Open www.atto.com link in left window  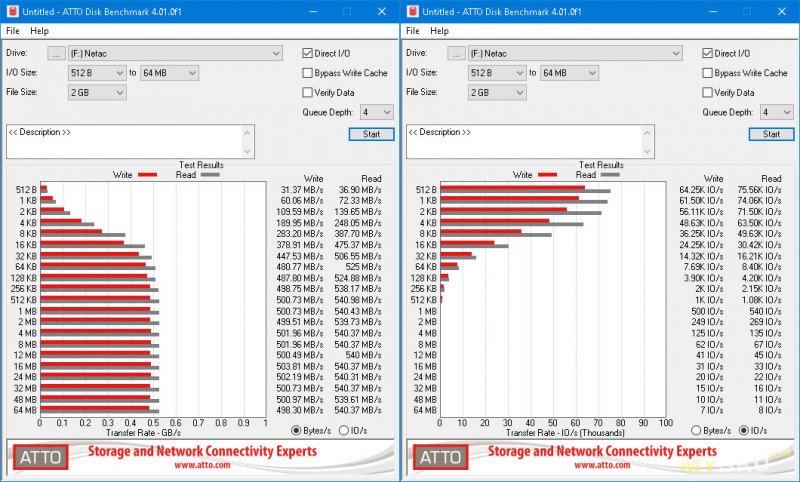pos(202,465)
